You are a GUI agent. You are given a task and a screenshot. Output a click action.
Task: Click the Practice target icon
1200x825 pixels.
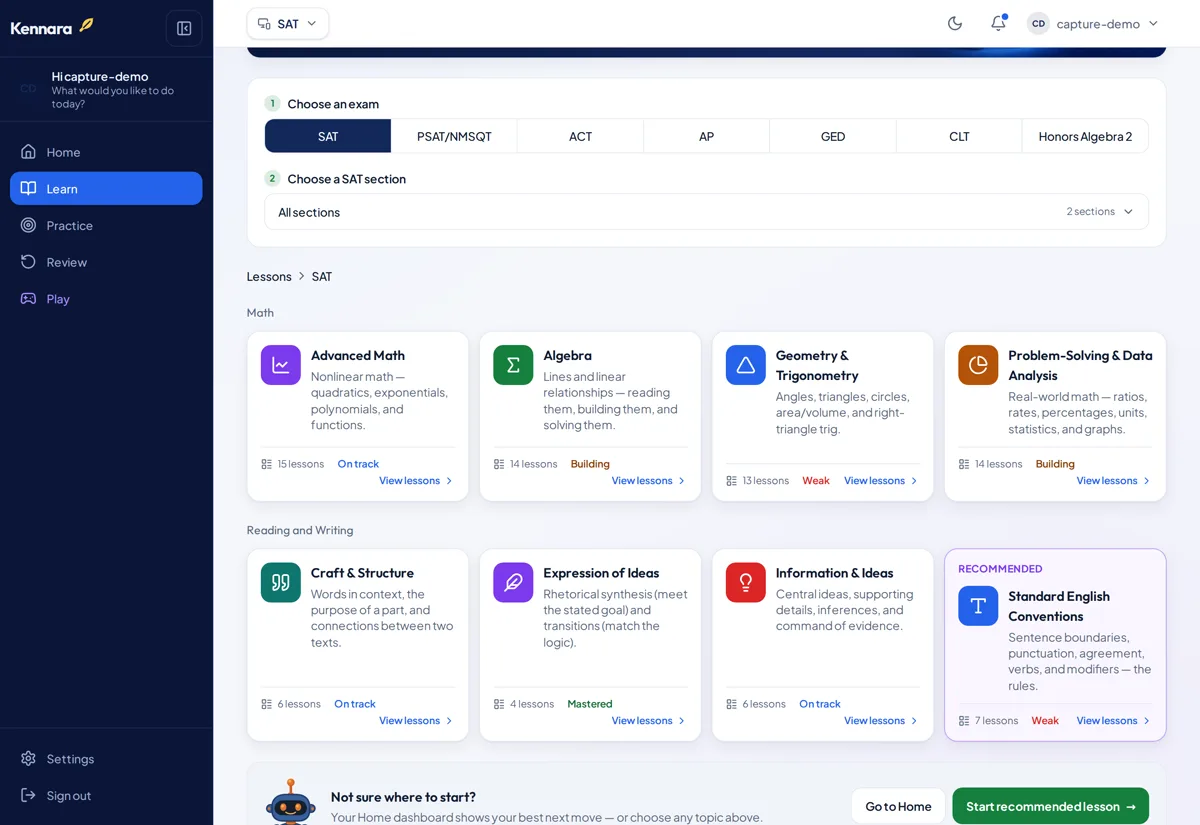pos(28,225)
